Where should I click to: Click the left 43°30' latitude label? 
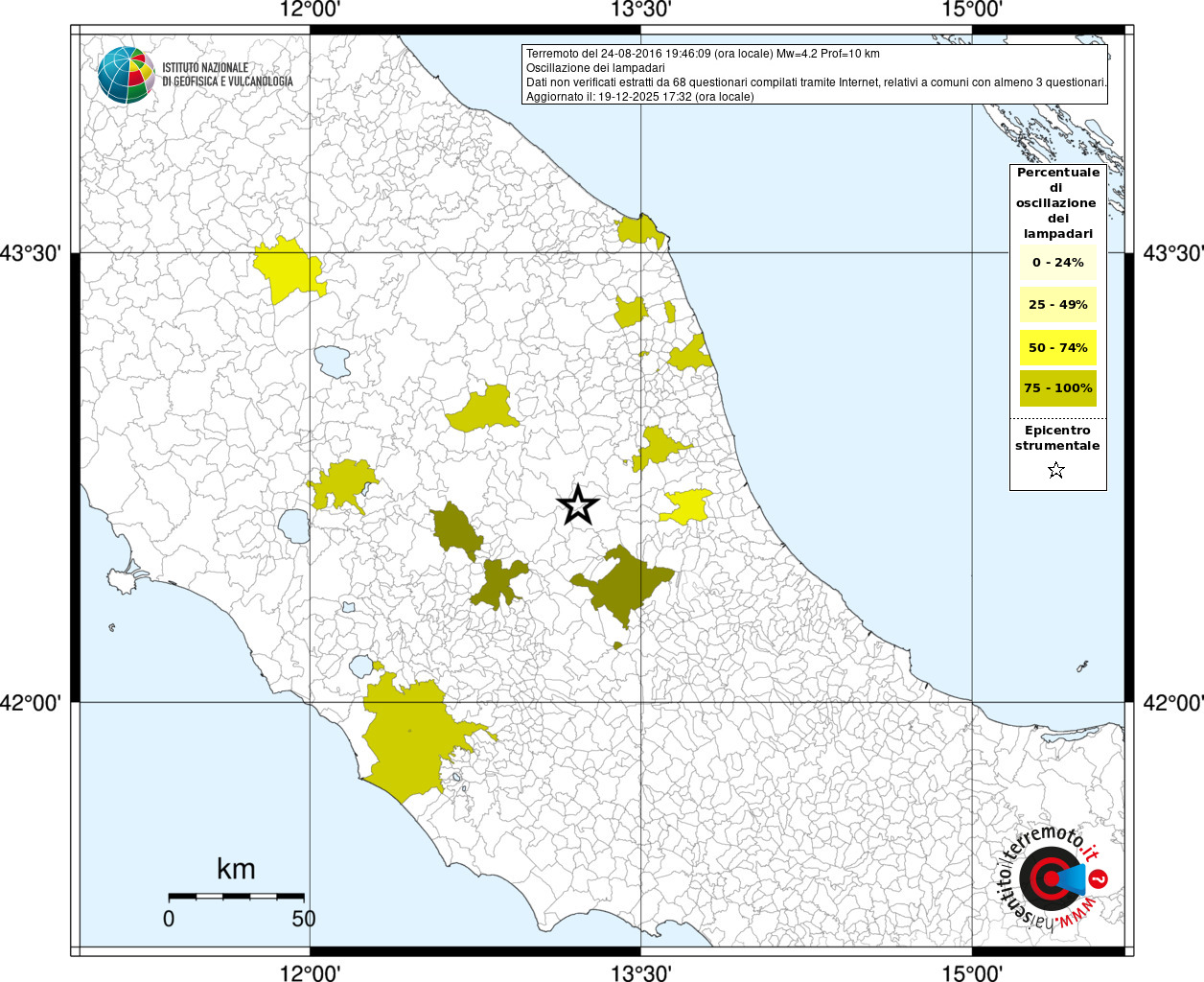coord(31,253)
